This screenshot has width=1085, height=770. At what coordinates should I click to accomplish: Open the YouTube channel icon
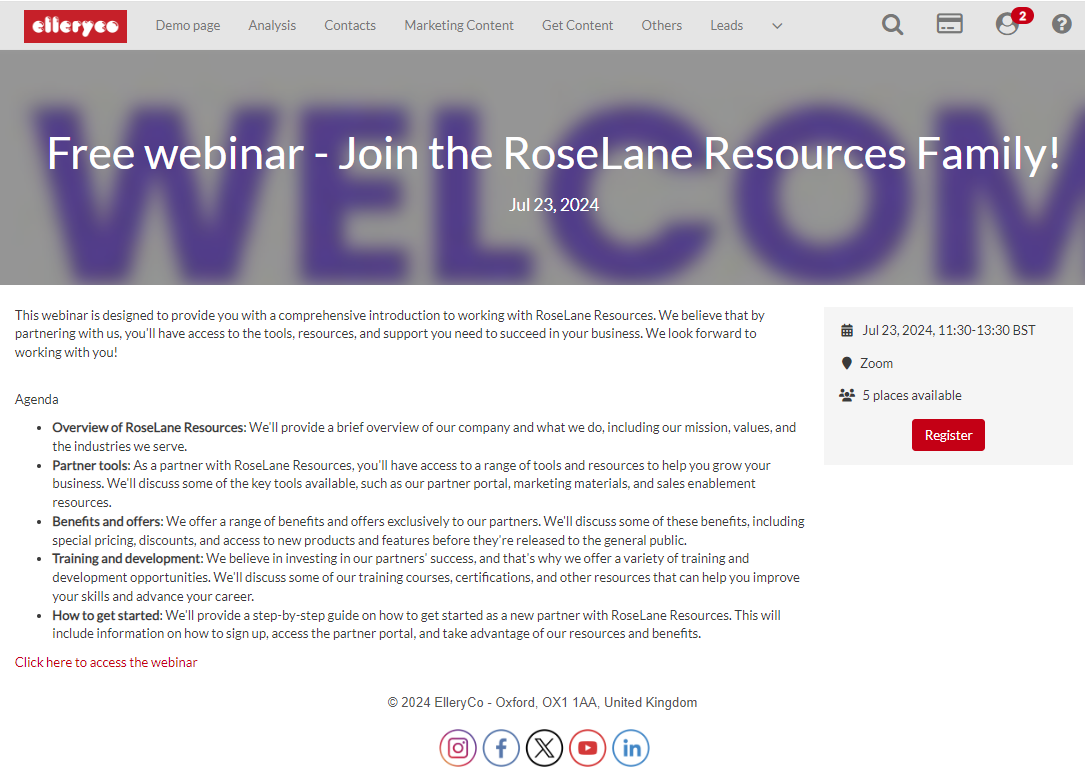[x=587, y=747]
